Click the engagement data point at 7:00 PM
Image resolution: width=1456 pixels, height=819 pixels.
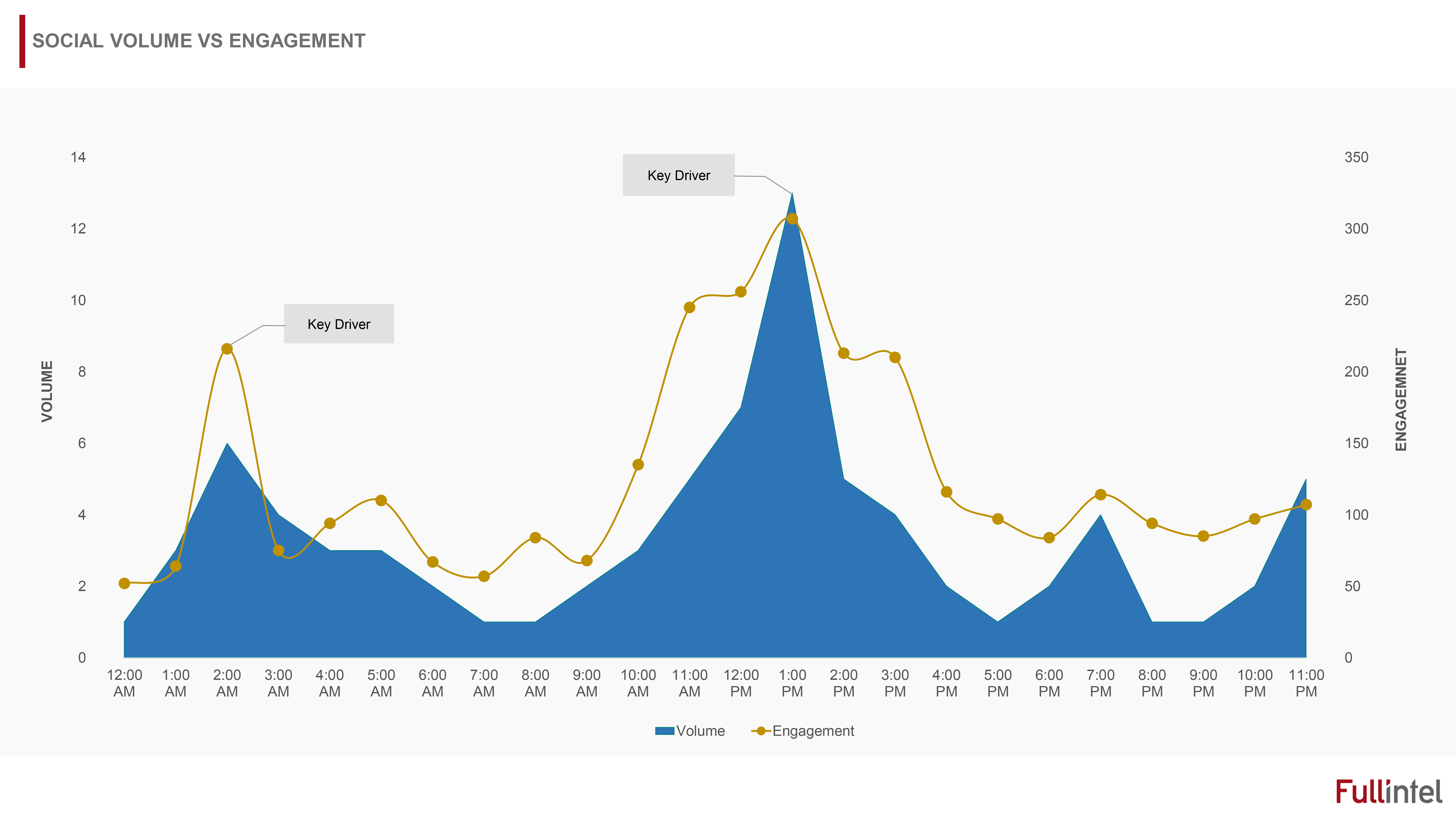pyautogui.click(x=1100, y=494)
